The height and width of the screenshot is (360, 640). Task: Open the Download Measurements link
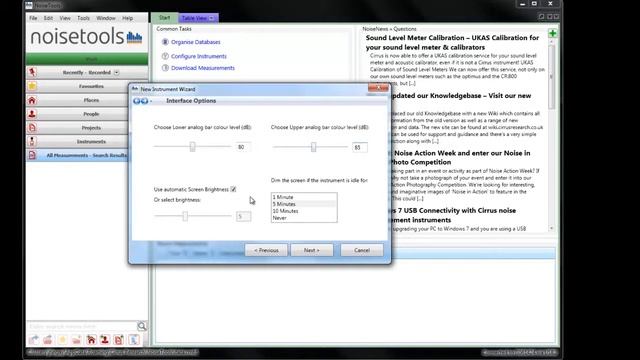pos(203,68)
